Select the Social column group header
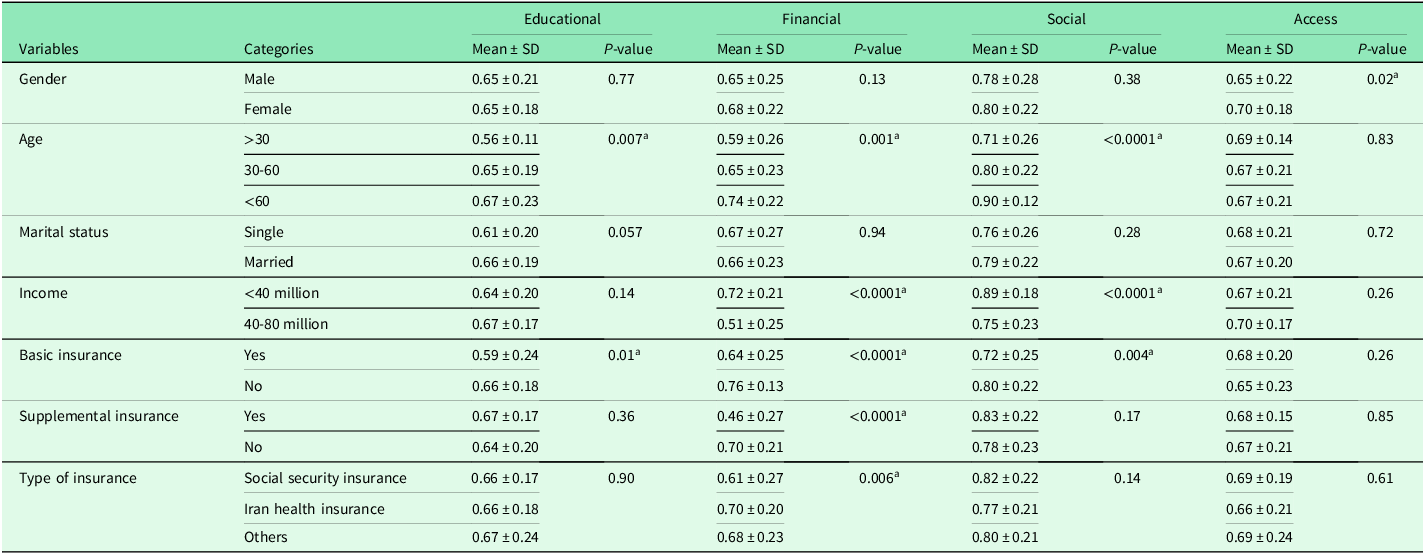The width and height of the screenshot is (1425, 554). tap(1066, 18)
